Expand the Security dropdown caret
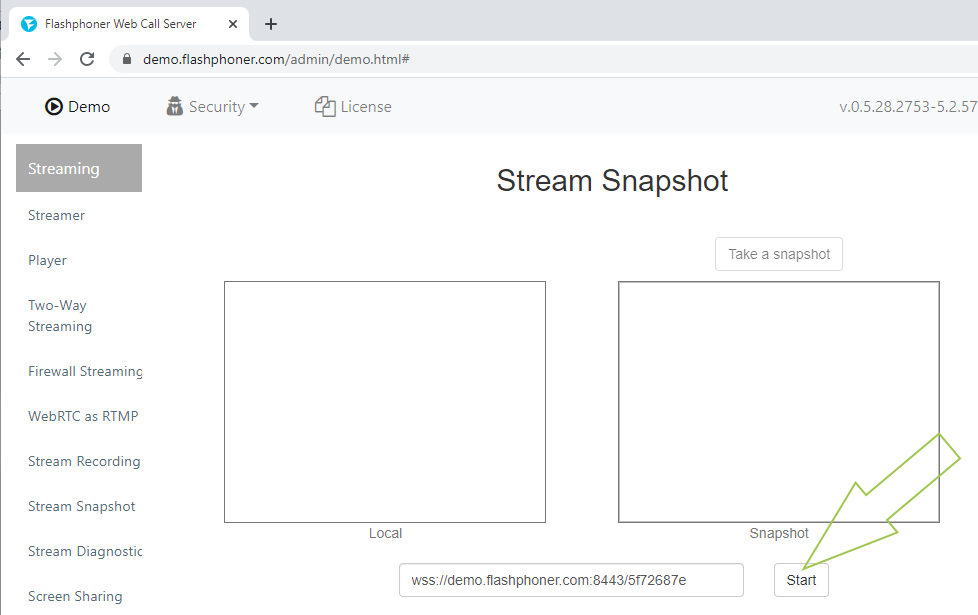This screenshot has width=978, height=615. [x=254, y=106]
